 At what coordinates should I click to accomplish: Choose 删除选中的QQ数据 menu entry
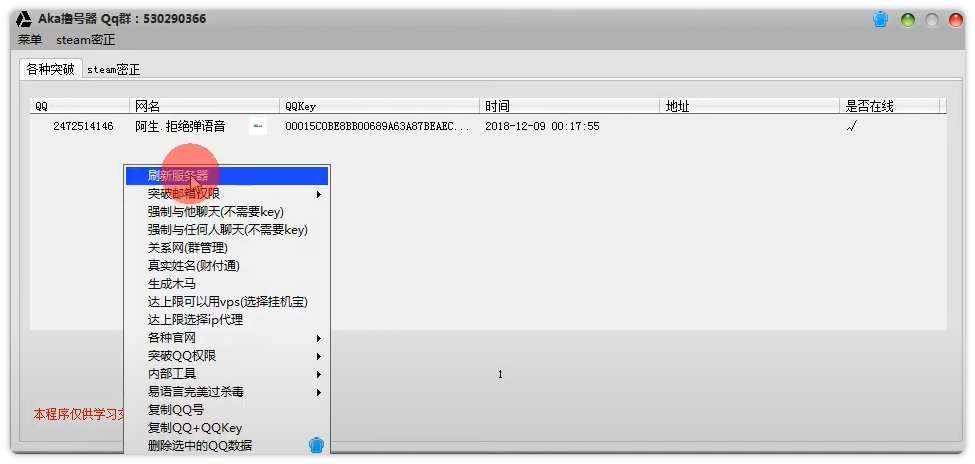(200, 446)
